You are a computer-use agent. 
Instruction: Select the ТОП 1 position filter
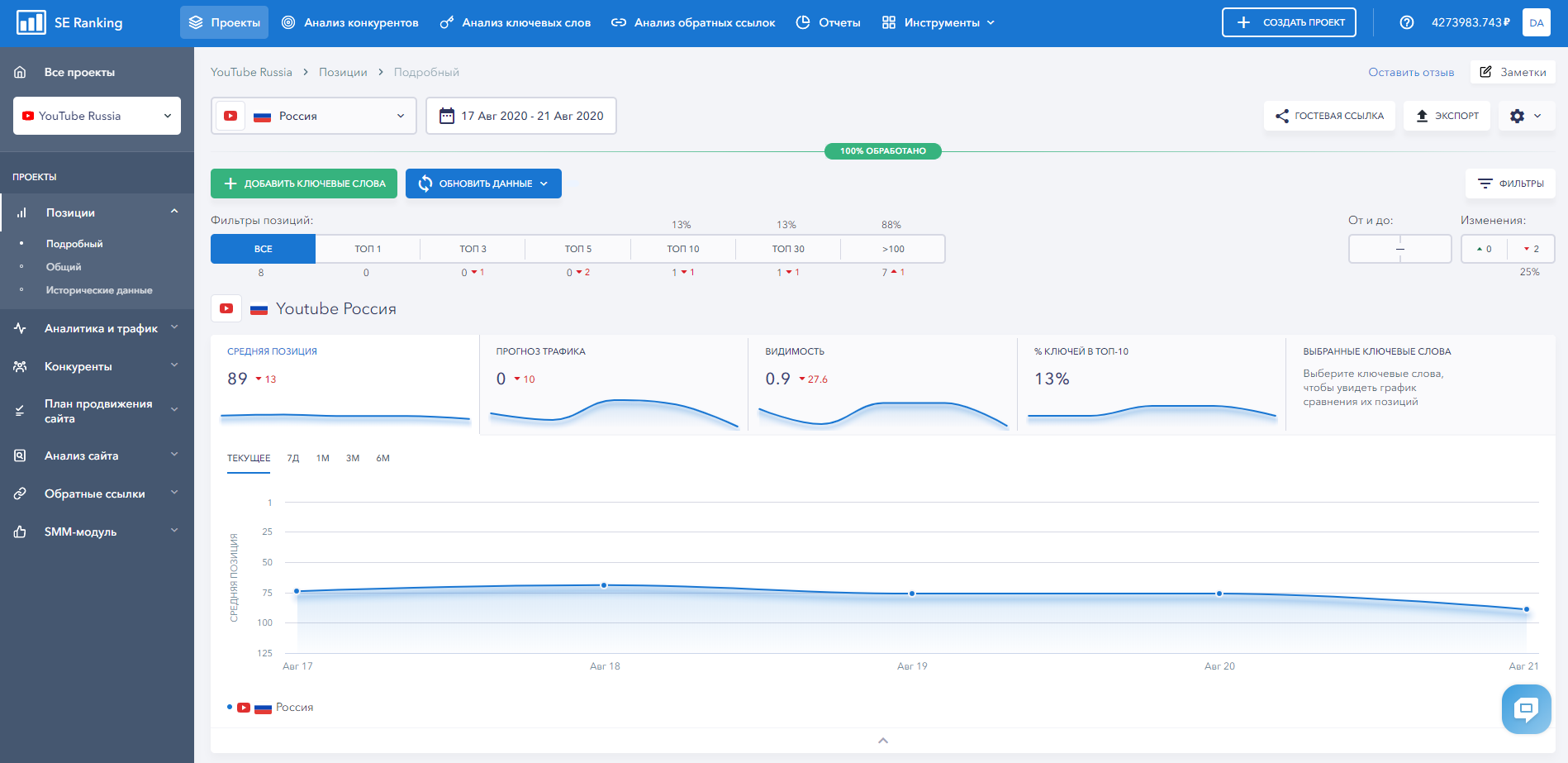(x=368, y=249)
